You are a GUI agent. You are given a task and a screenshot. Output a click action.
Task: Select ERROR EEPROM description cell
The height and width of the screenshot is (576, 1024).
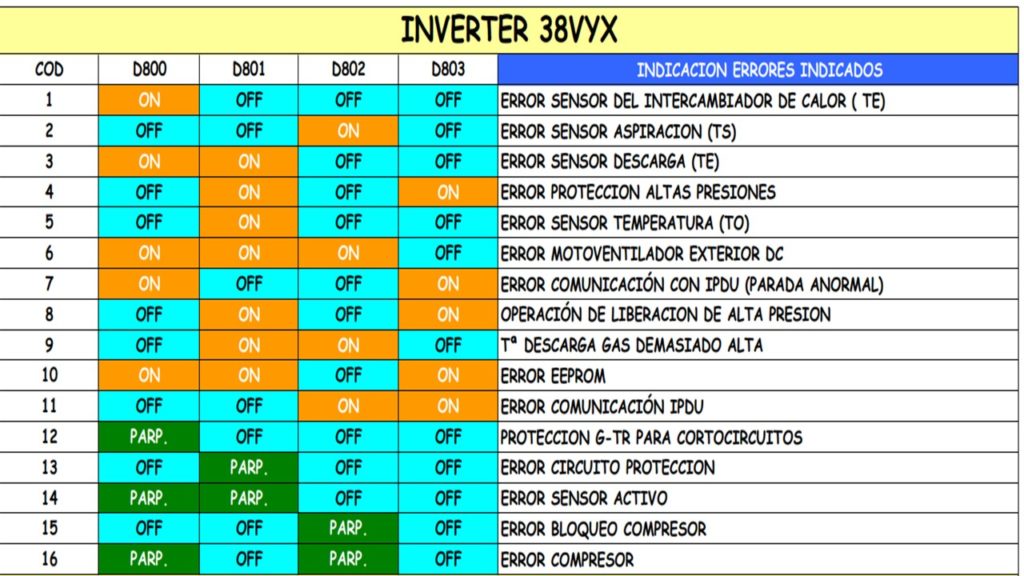click(553, 376)
